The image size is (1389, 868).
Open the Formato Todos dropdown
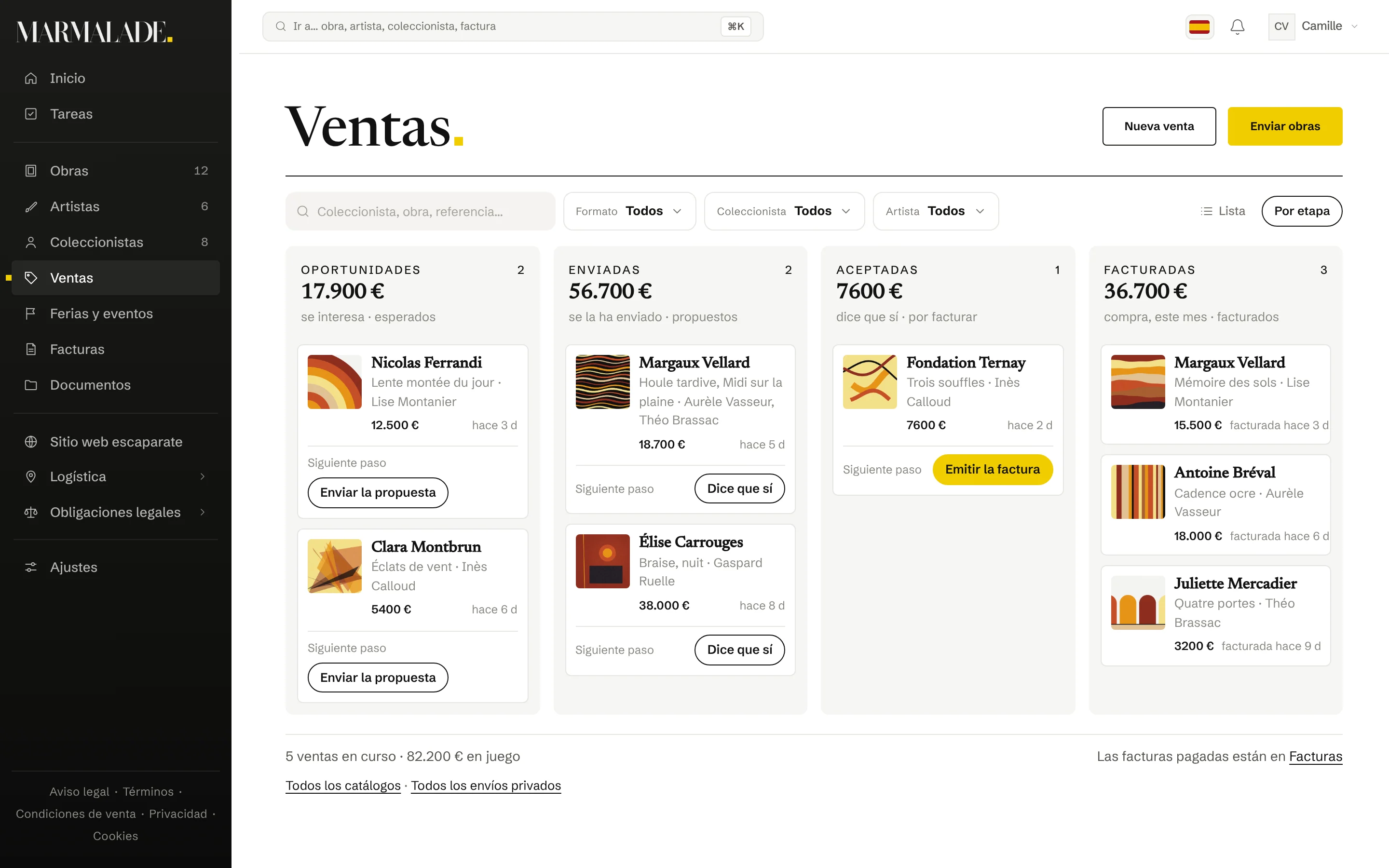(x=629, y=211)
